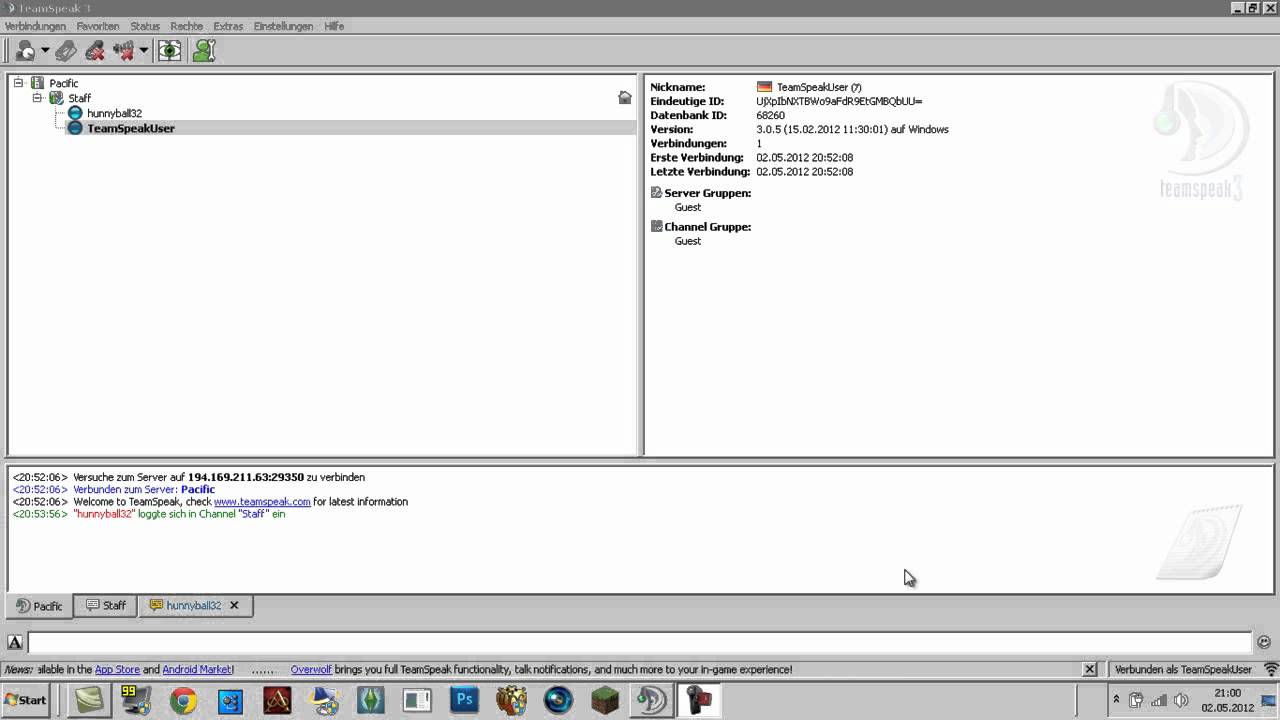
Task: Toggle the microphone mute toolbar icon
Action: click(95, 50)
